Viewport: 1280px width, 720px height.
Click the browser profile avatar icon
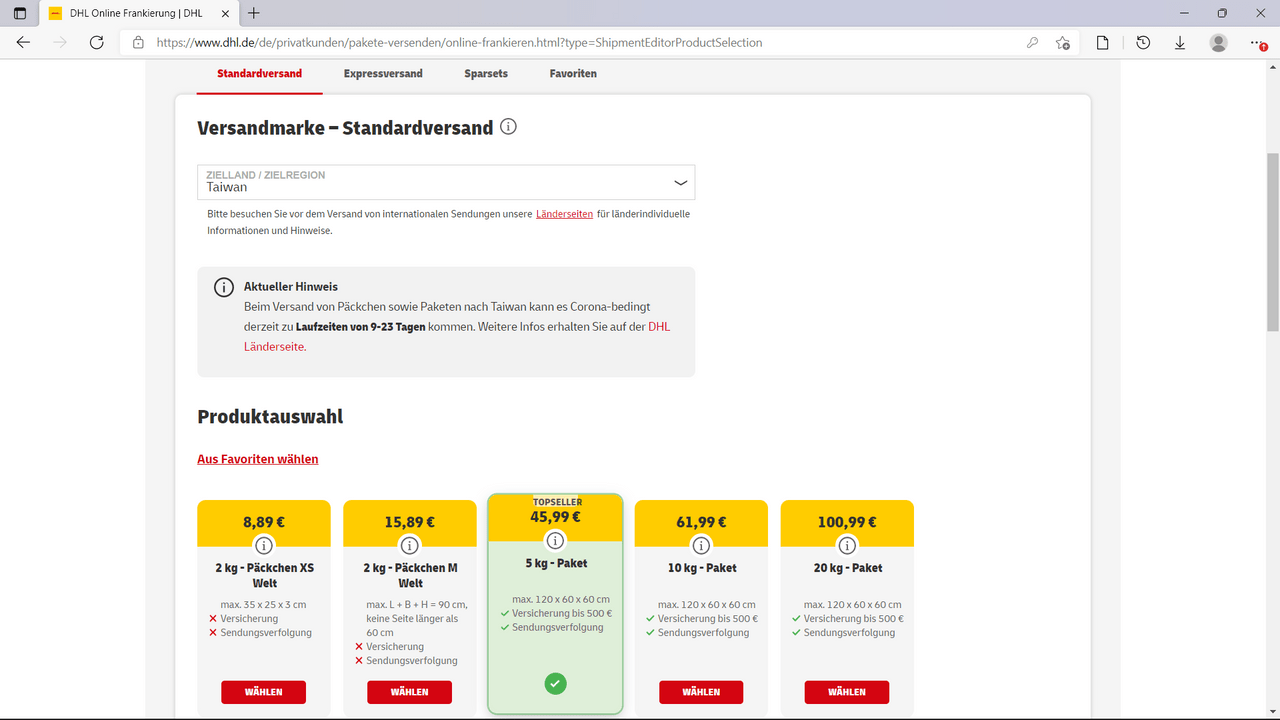(1218, 43)
